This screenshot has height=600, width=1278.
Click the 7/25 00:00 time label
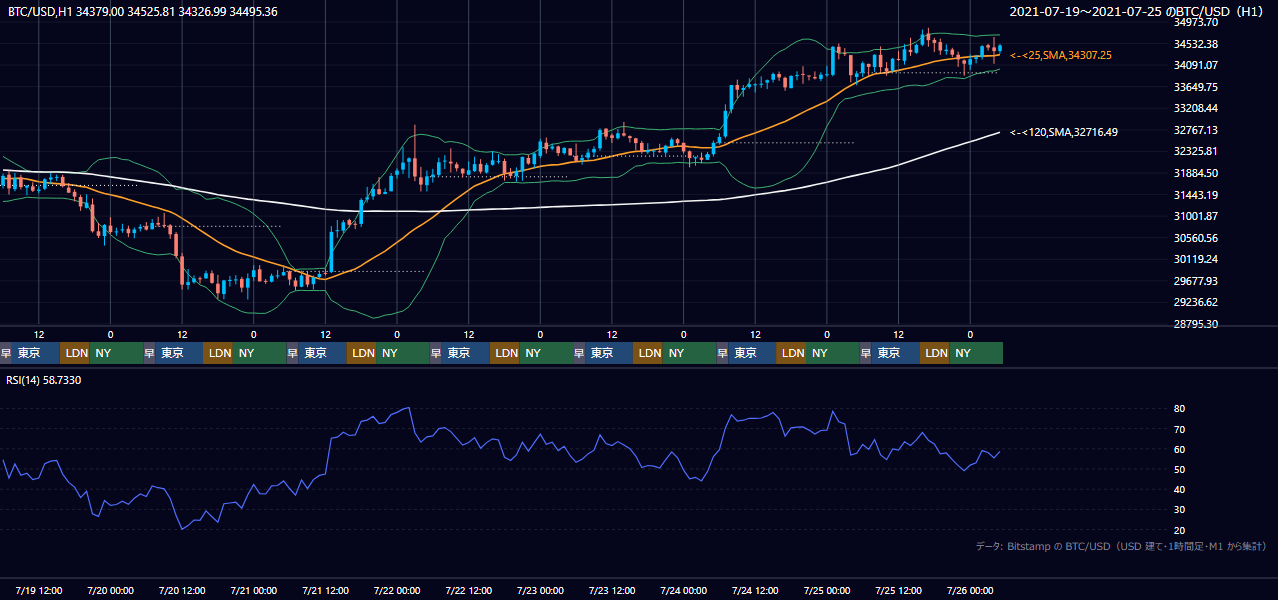coord(827,590)
